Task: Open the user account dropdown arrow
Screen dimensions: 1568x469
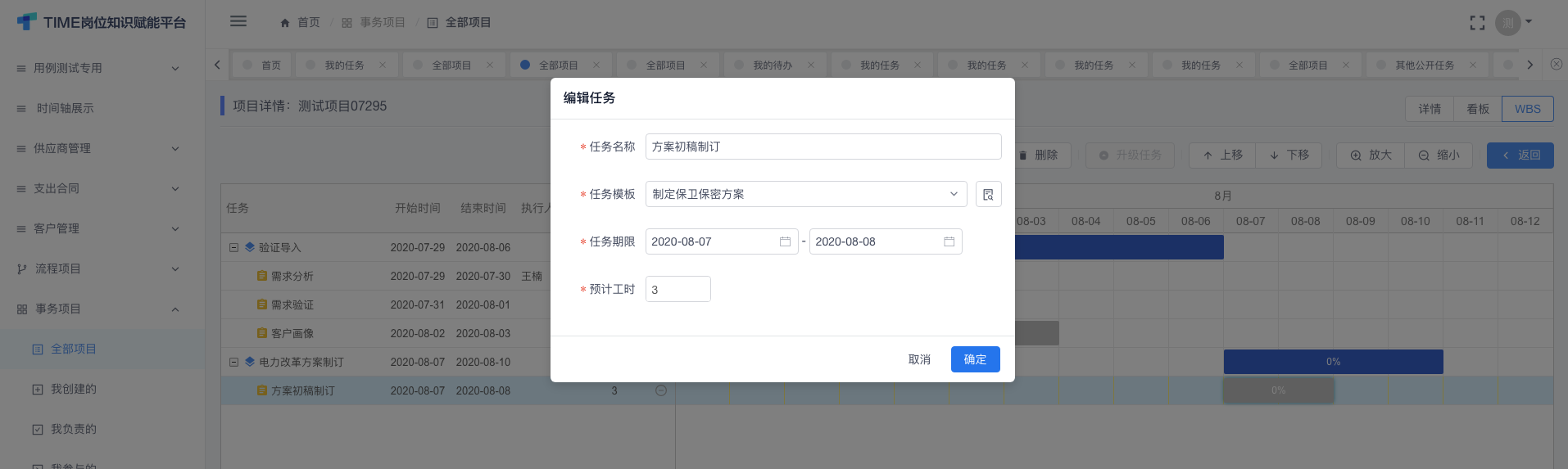Action: tap(1529, 22)
